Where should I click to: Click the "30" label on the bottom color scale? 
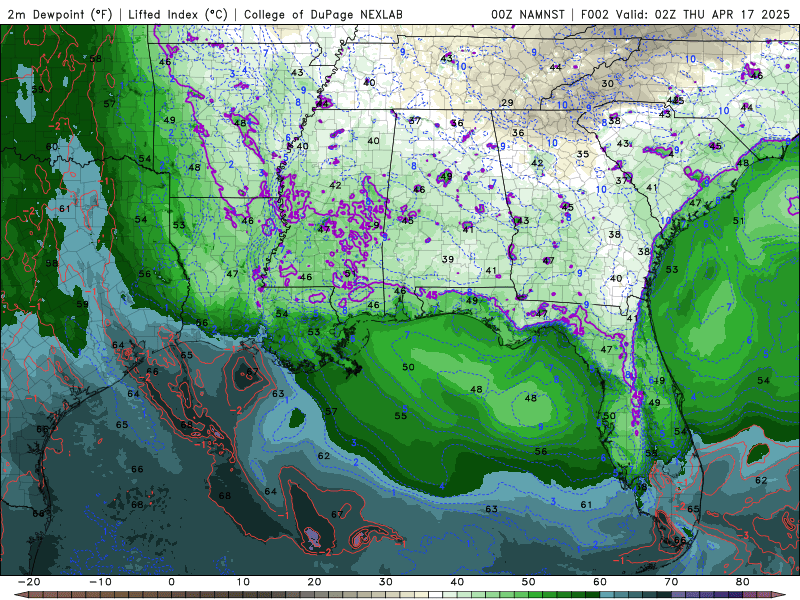click(386, 582)
